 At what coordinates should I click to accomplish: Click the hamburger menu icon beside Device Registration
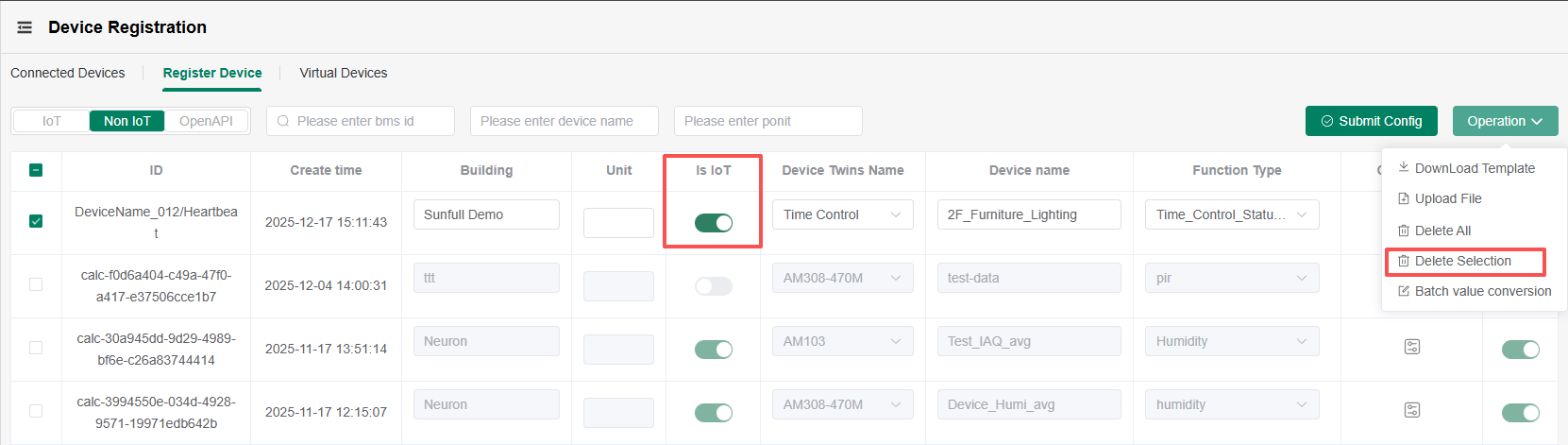[25, 27]
